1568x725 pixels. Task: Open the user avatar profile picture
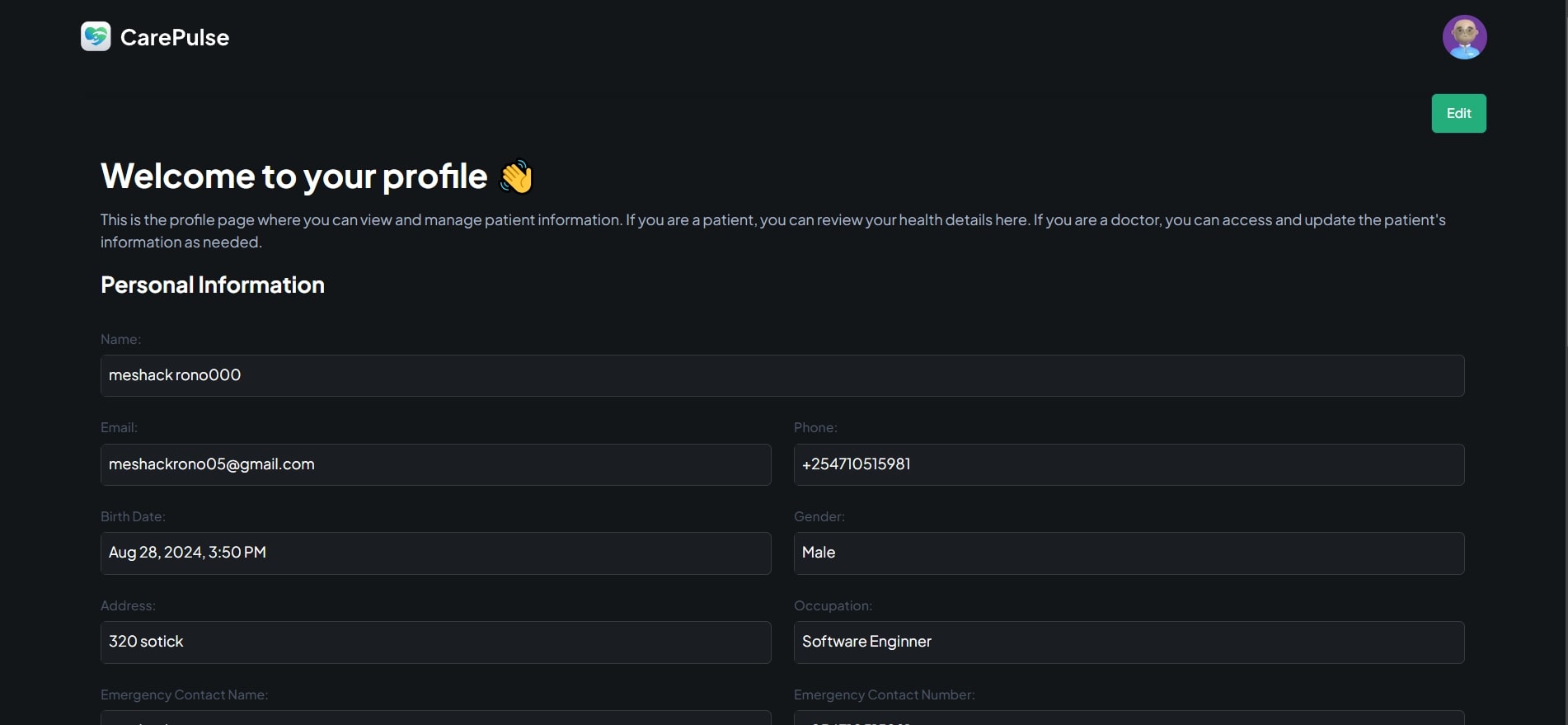coord(1464,37)
